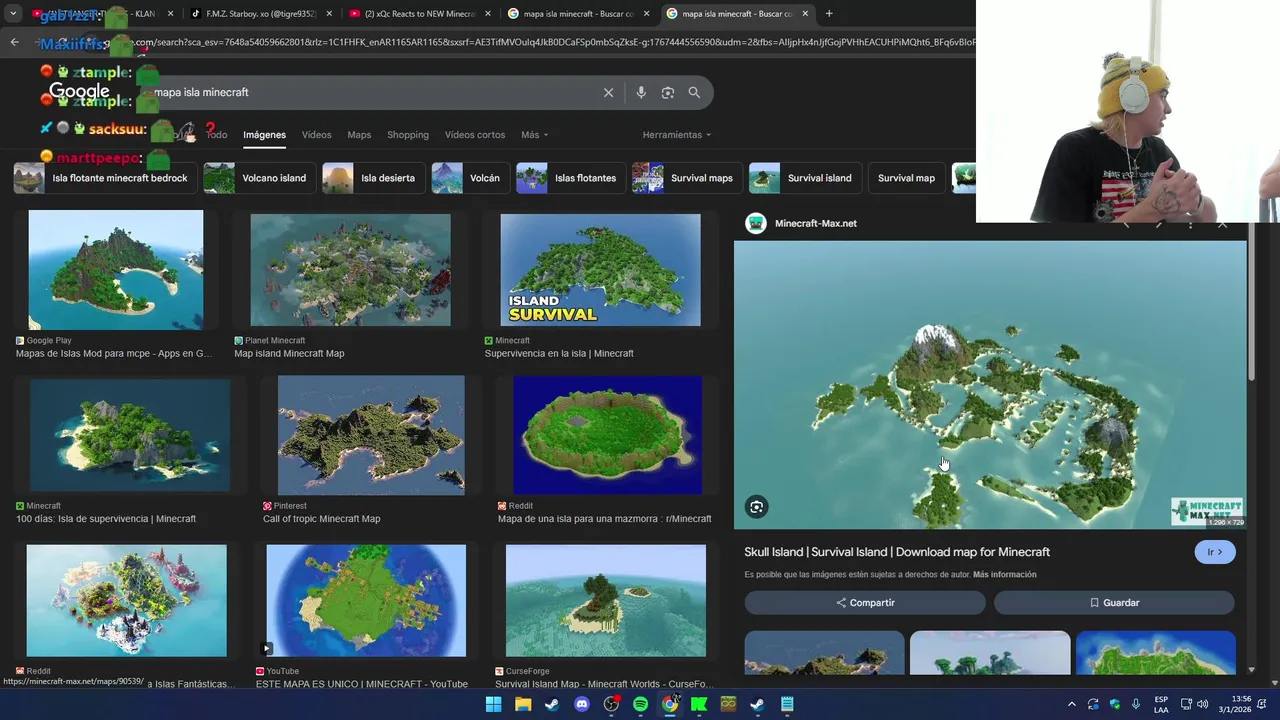Select the Survival island filter chip
Viewport: 1280px width, 720px height.
coord(806,178)
